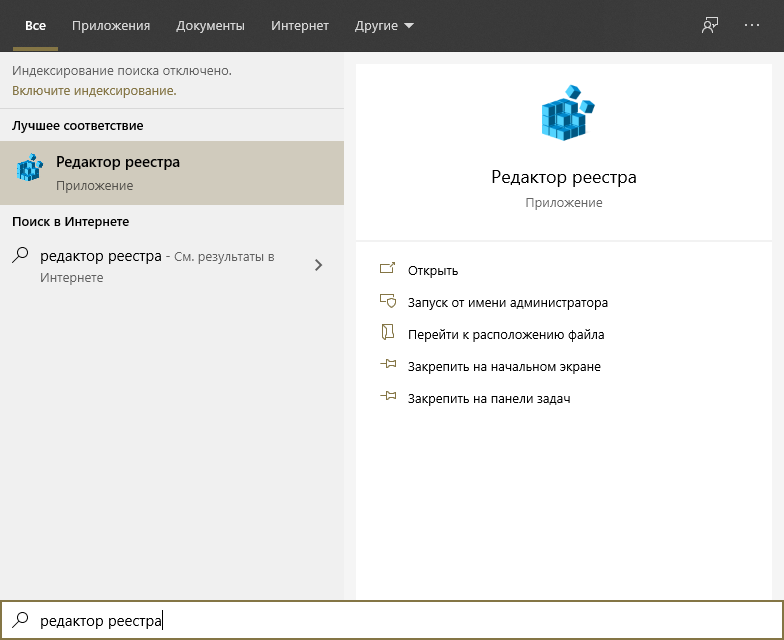Screen dimensions: 784x640
Task: Choose Закрепить на начальном экране
Action: coord(504,366)
